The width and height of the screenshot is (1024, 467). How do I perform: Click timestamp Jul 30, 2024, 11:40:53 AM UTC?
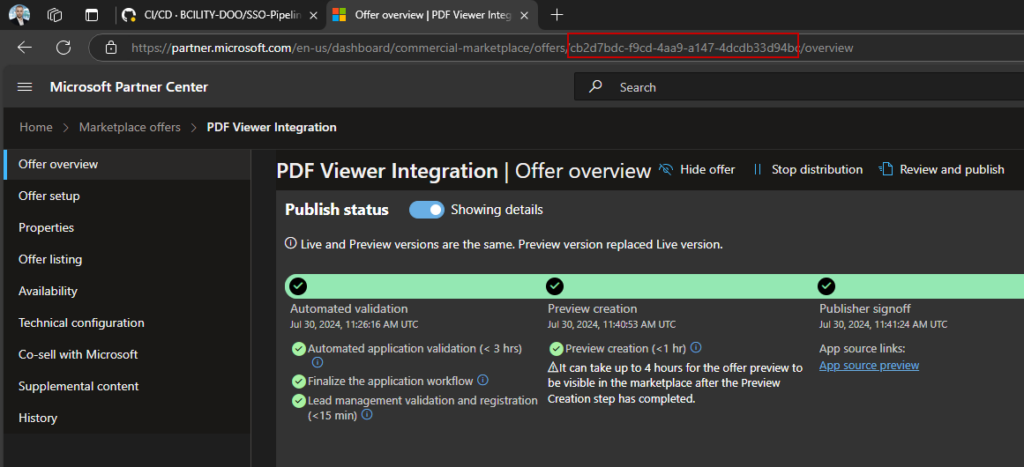pos(611,324)
